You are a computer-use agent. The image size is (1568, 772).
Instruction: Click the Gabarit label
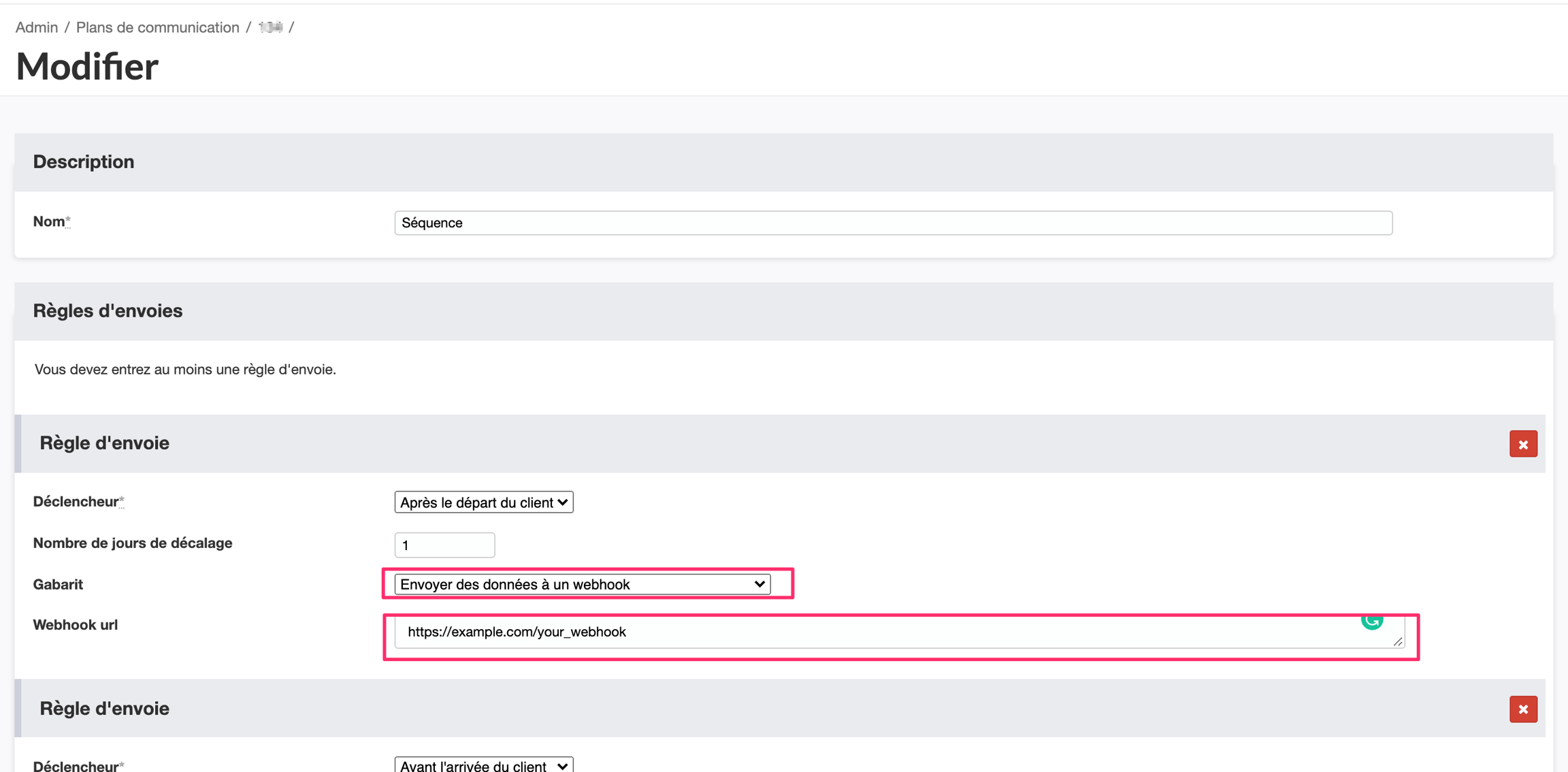coord(58,585)
